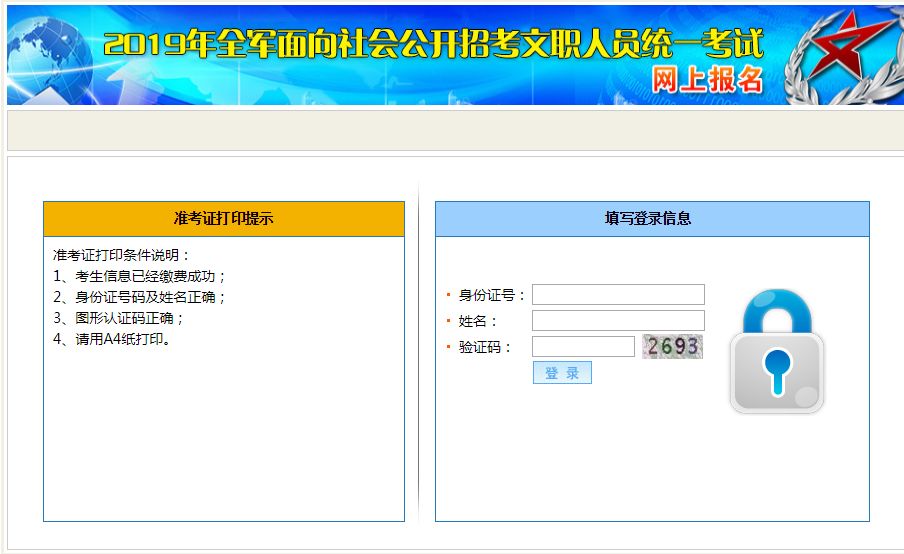
Task: Click the 2019年全军 exam banner title
Action: [x=432, y=44]
